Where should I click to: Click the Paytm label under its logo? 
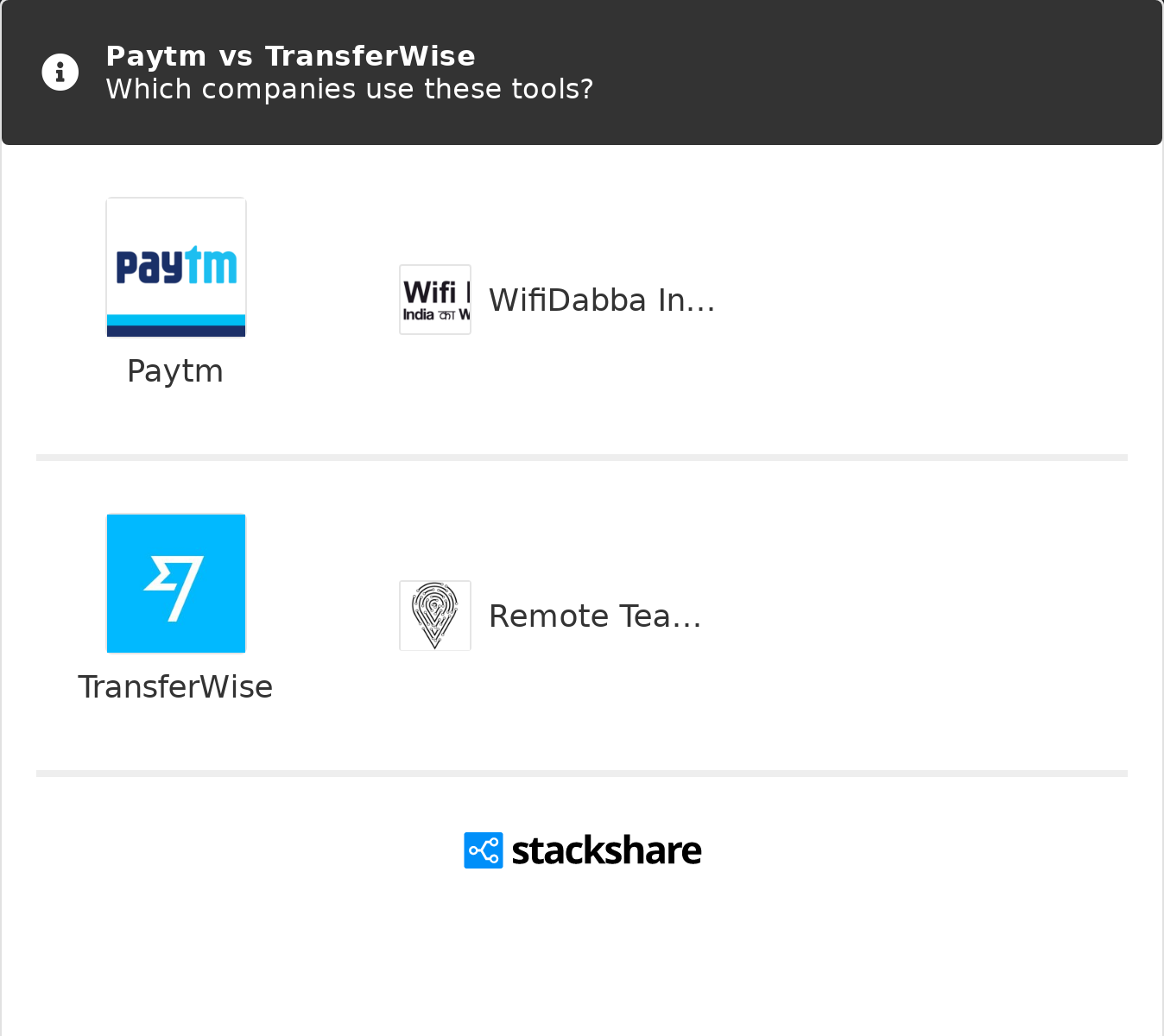175,371
